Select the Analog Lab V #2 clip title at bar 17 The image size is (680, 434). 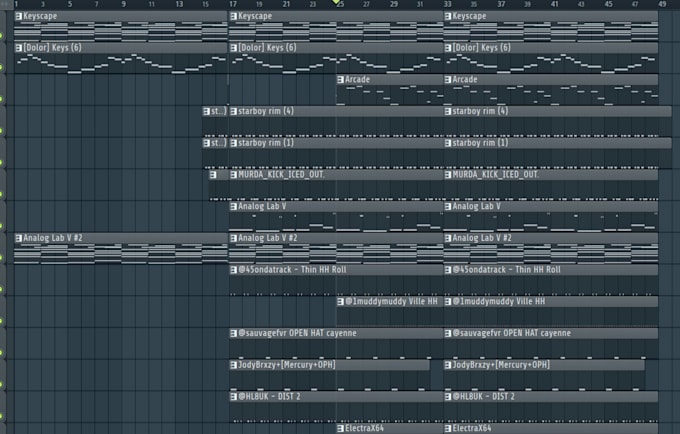268,238
